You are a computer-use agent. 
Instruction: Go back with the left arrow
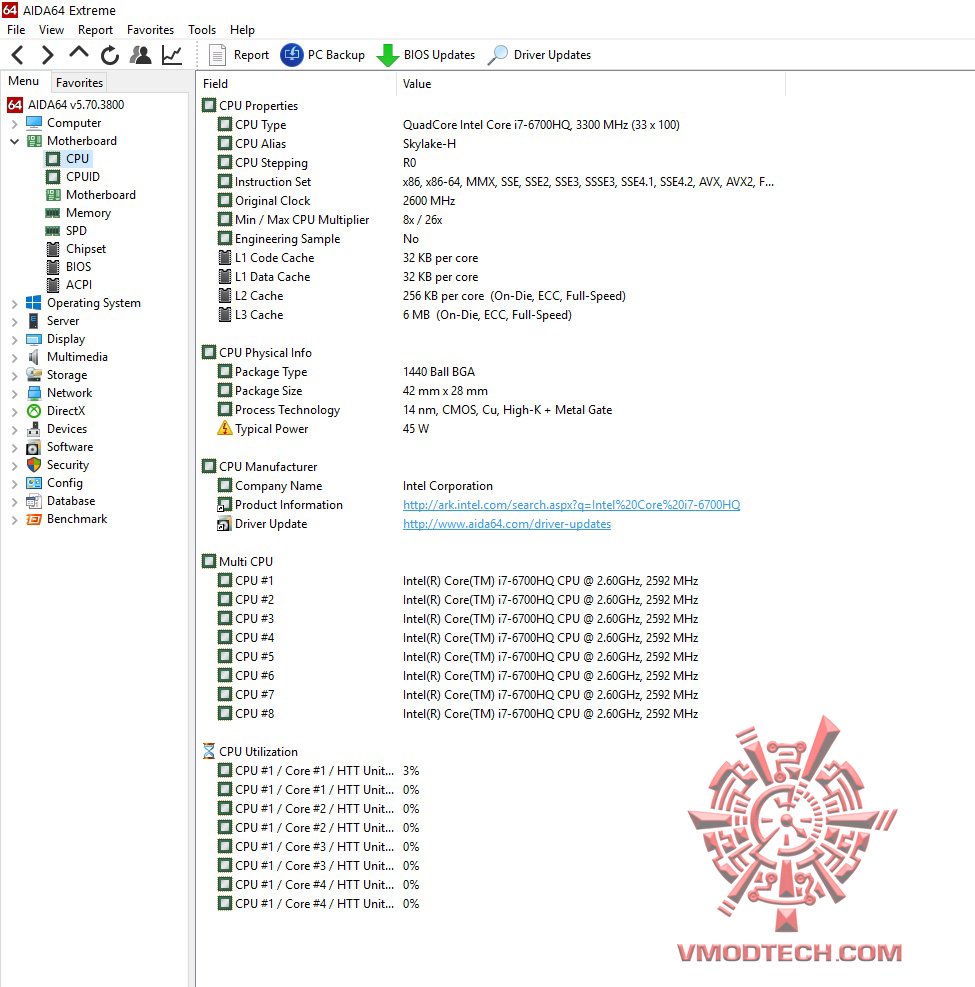18,55
